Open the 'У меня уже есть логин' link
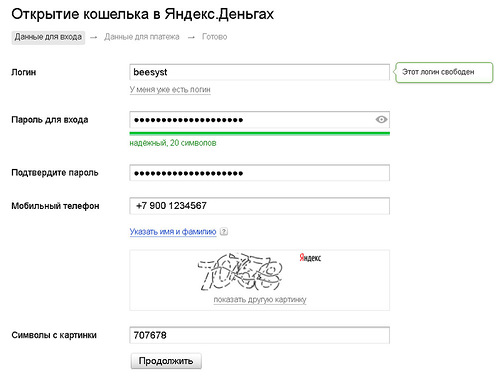Screen dimensions: 500x376 (170, 90)
